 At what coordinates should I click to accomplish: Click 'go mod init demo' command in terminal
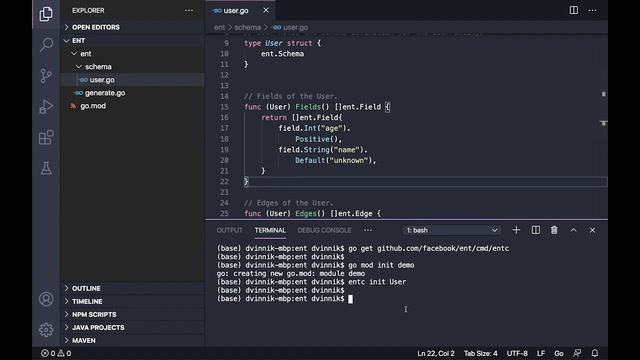coord(381,265)
